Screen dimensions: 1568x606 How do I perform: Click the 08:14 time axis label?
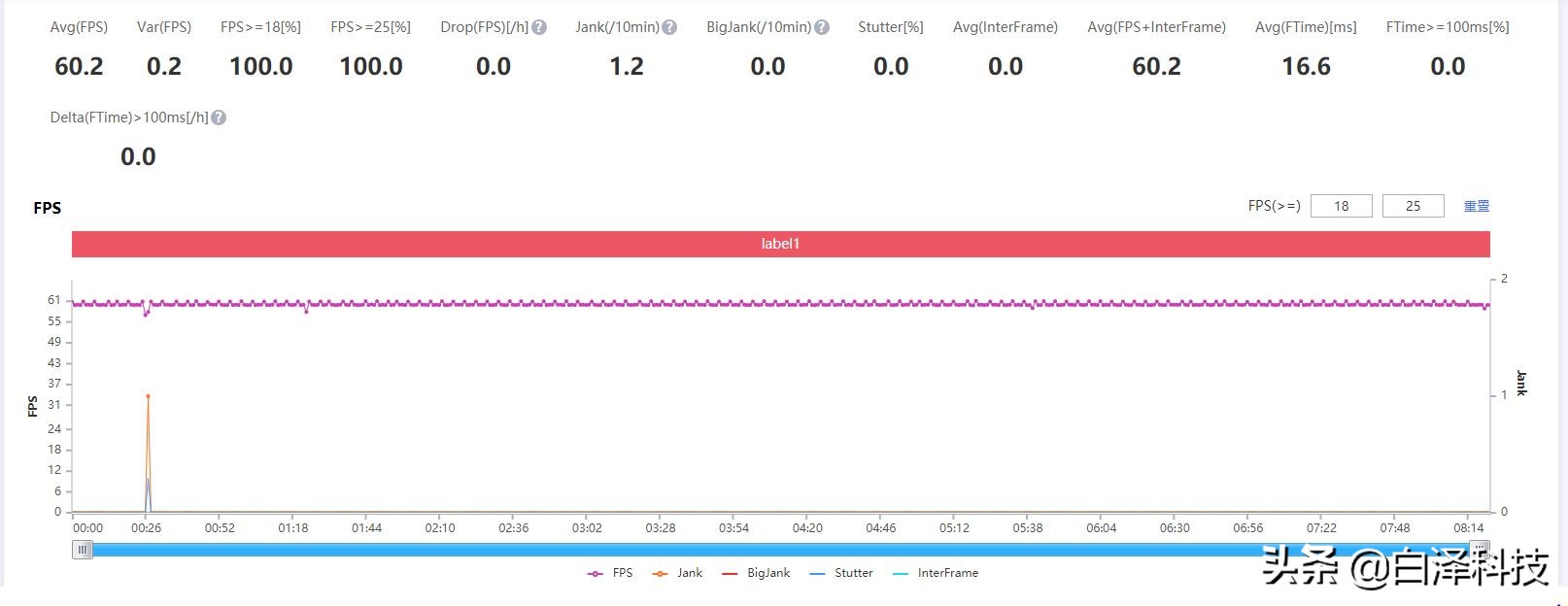pos(1469,528)
